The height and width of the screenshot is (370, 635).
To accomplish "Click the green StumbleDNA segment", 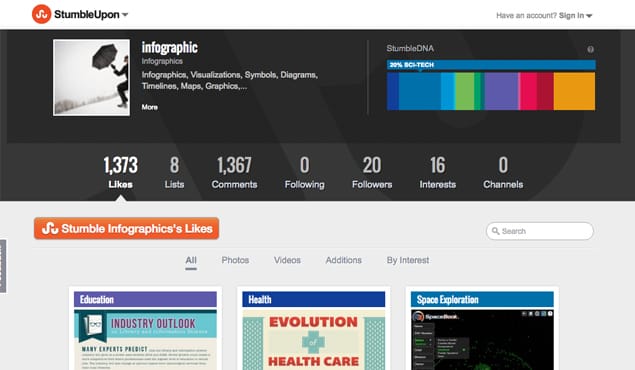I will pyautogui.click(x=465, y=91).
